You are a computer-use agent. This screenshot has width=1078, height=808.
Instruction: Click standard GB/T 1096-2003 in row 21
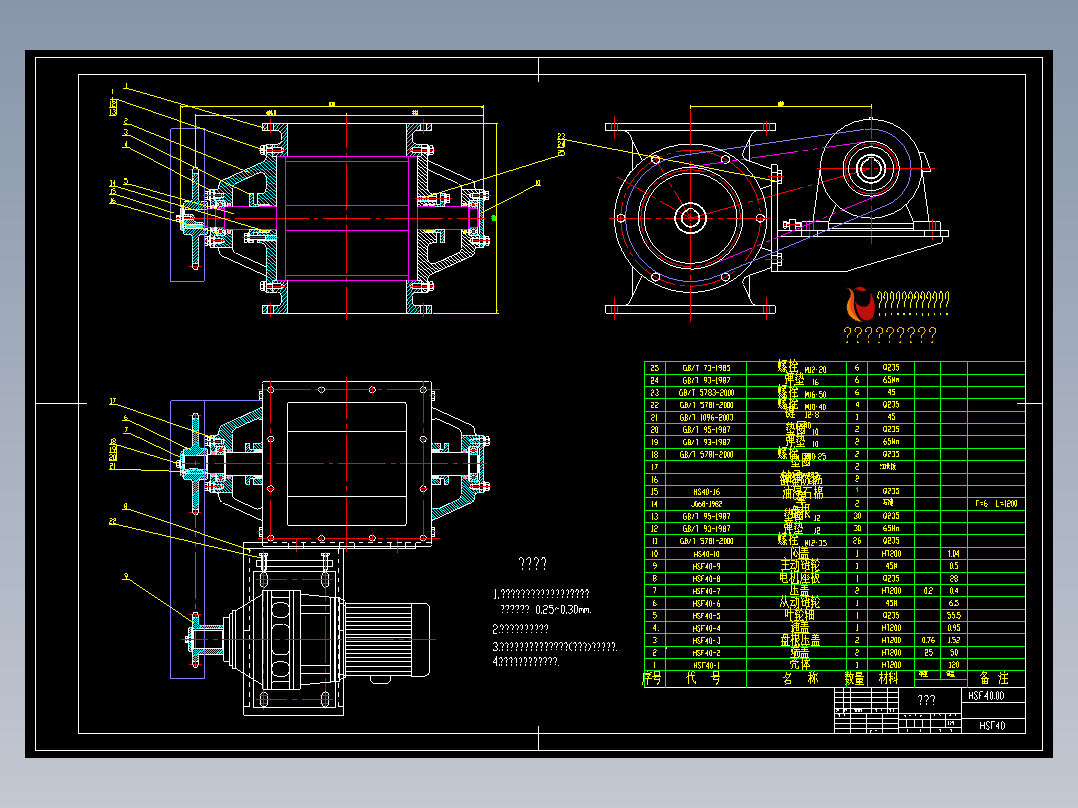[706, 418]
